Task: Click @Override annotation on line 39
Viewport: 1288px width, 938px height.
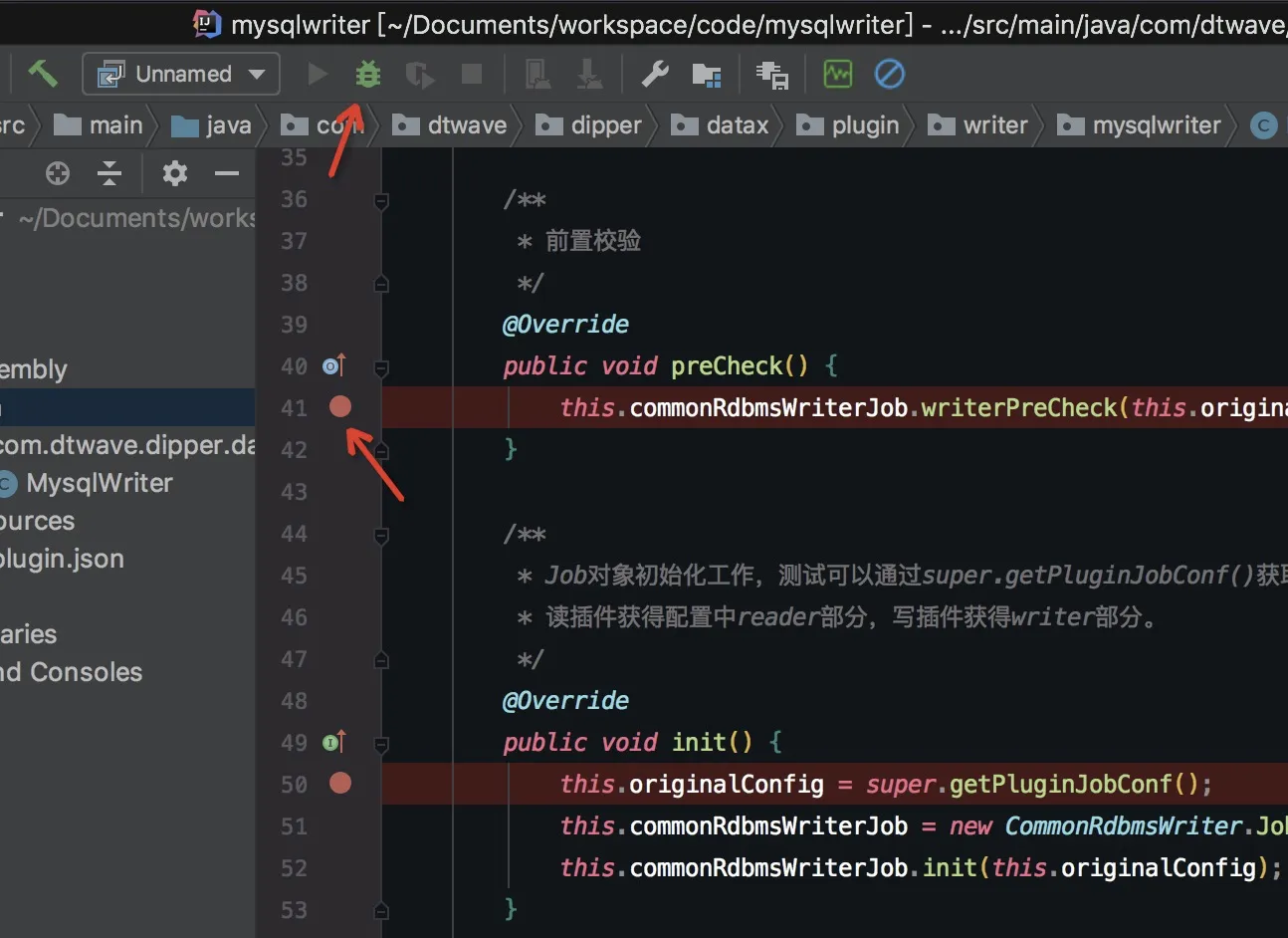Action: pos(565,325)
